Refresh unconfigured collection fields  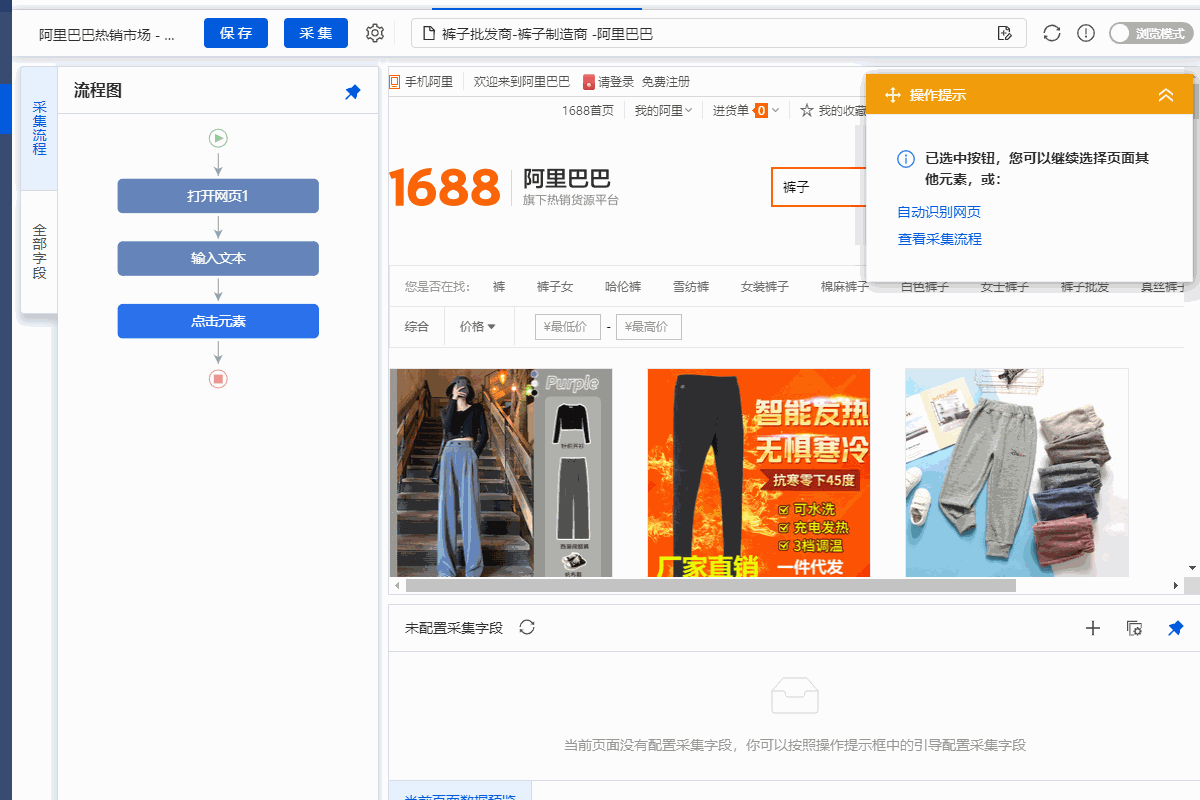(x=527, y=627)
